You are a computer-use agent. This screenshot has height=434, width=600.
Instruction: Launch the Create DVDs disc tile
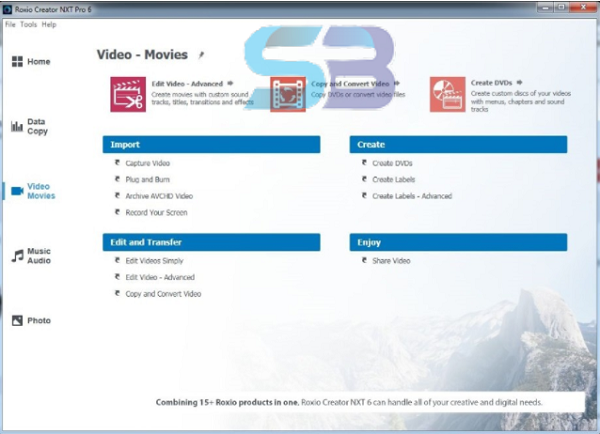[x=447, y=94]
